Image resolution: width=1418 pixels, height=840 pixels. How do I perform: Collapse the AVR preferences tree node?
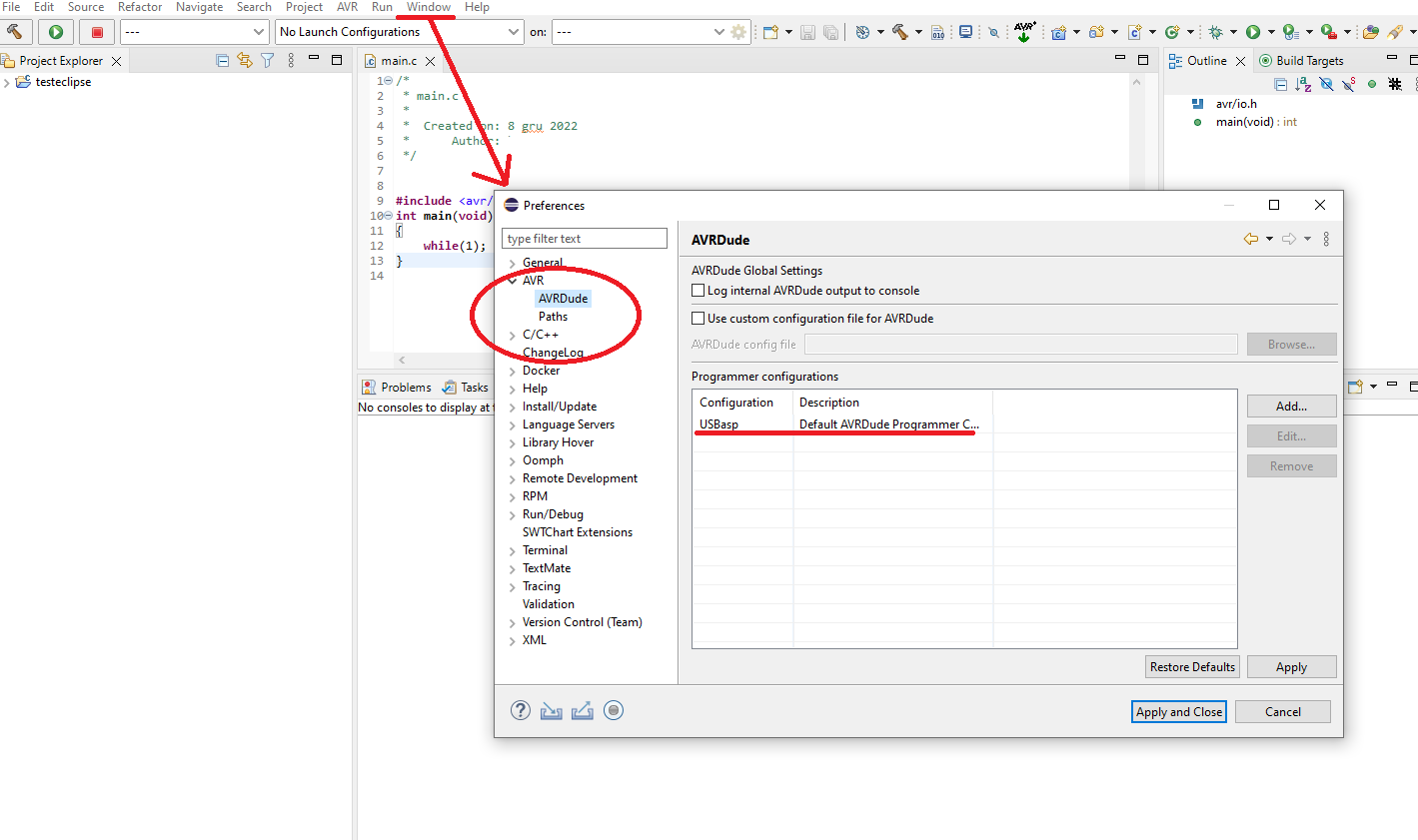(x=513, y=281)
